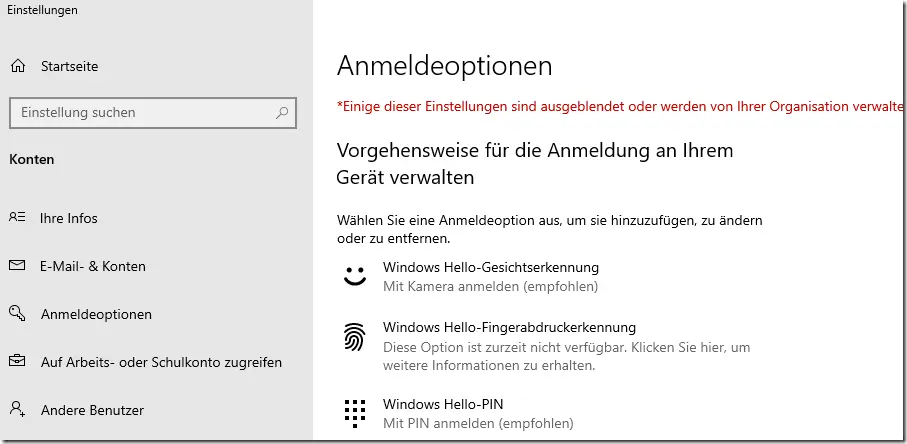
Task: Click the Ihre Infos person icon
Action: (x=17, y=218)
